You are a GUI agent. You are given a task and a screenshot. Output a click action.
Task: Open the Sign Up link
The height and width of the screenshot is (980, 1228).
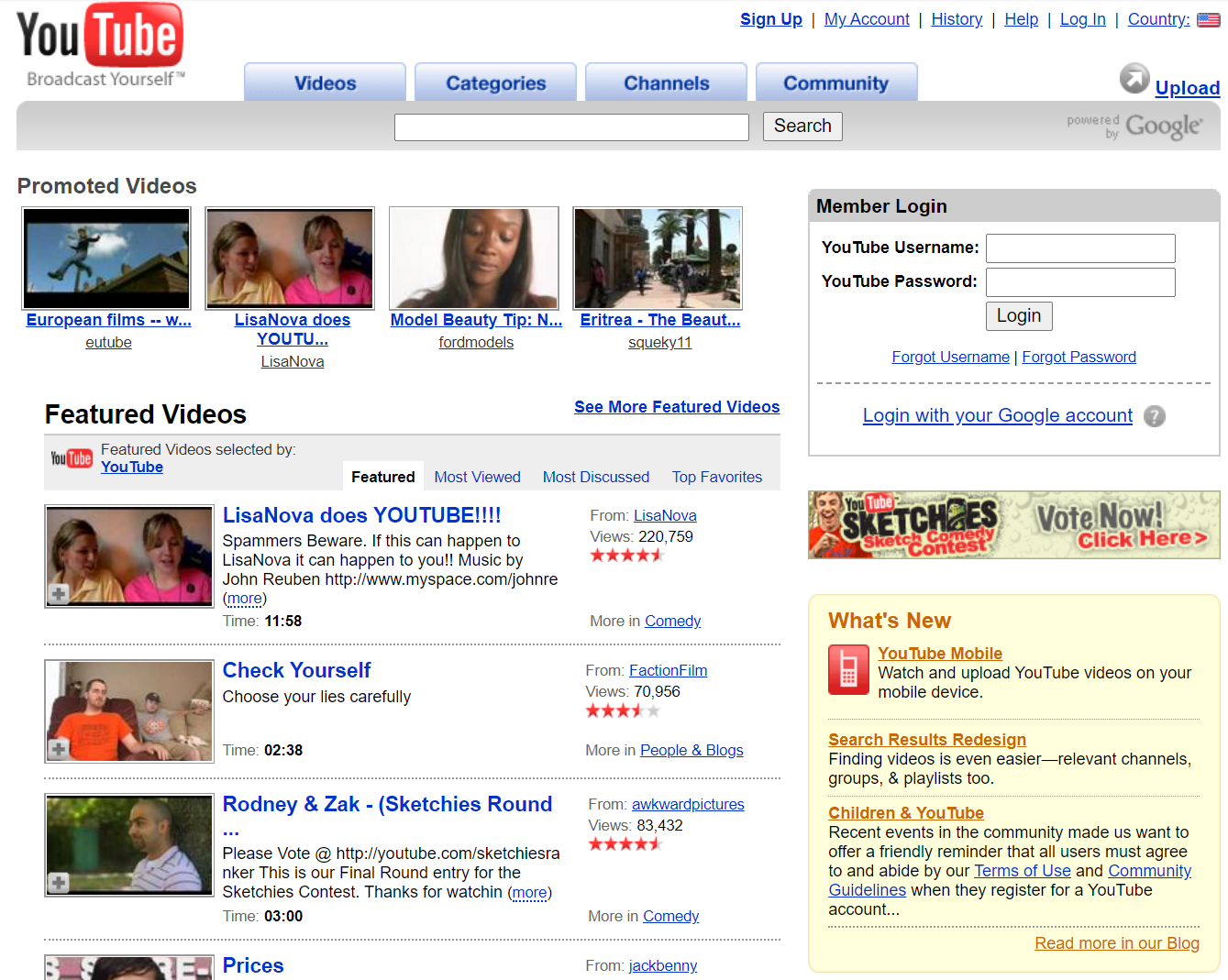pyautogui.click(x=771, y=19)
